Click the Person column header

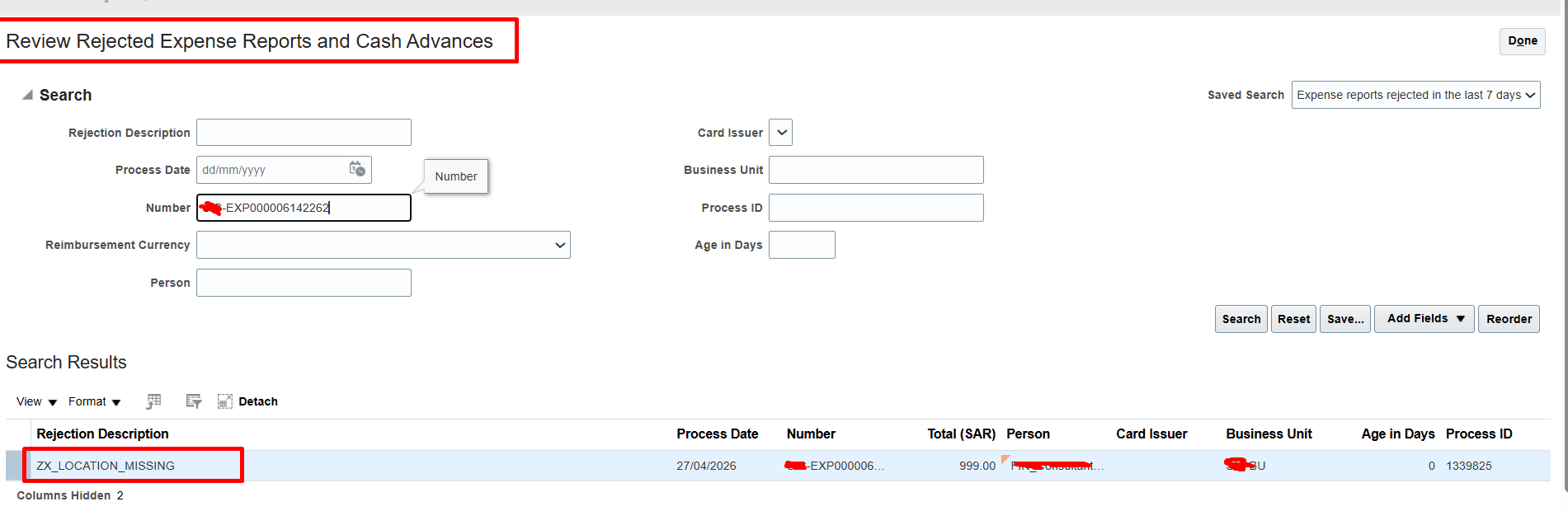(1028, 434)
